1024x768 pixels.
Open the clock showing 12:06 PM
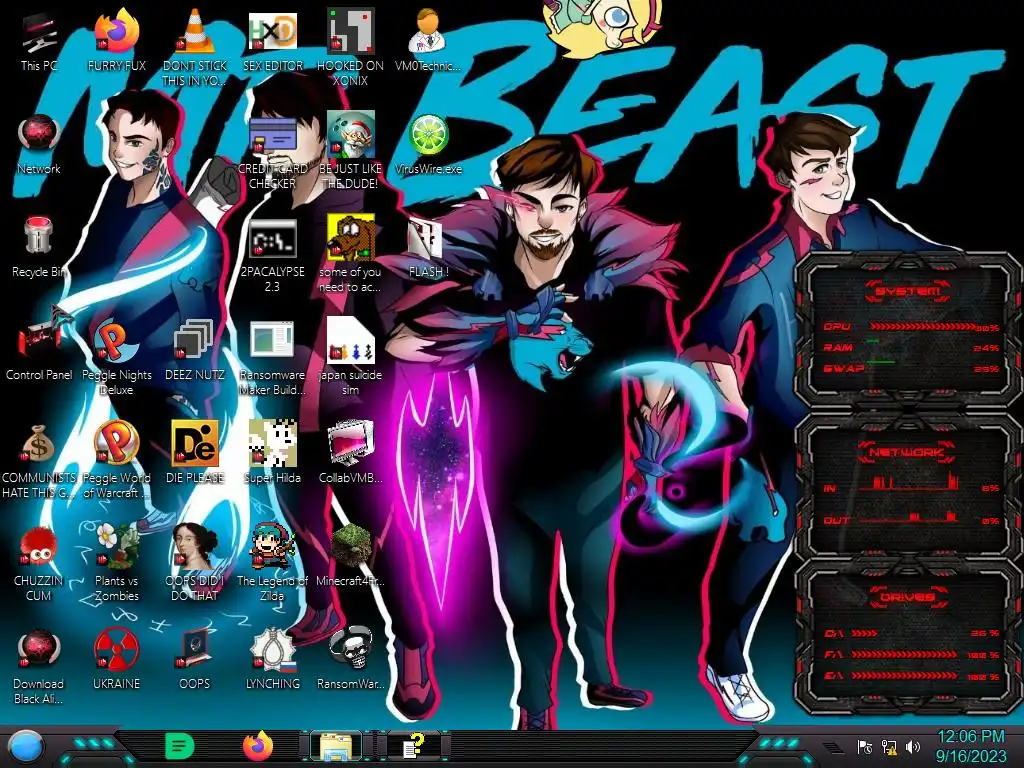971,746
